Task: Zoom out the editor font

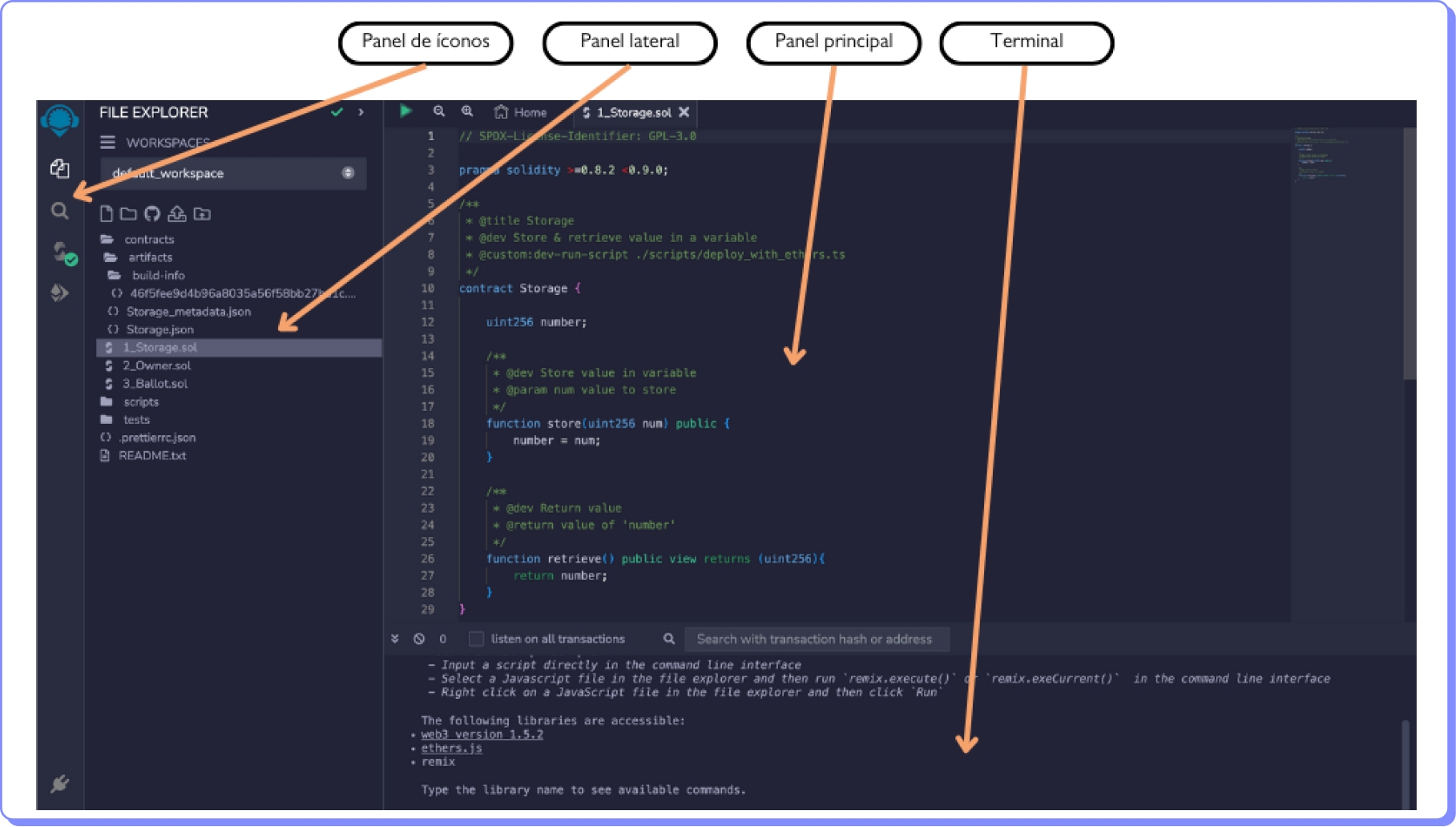Action: tap(439, 111)
